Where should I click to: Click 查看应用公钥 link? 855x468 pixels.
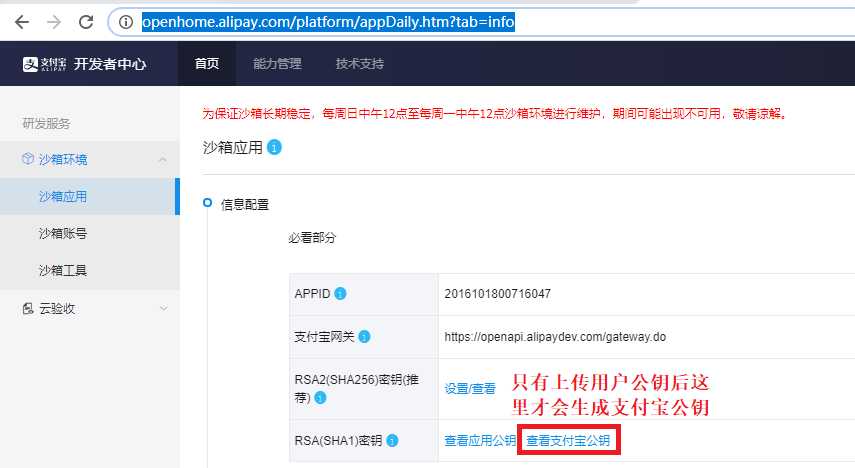(x=480, y=441)
